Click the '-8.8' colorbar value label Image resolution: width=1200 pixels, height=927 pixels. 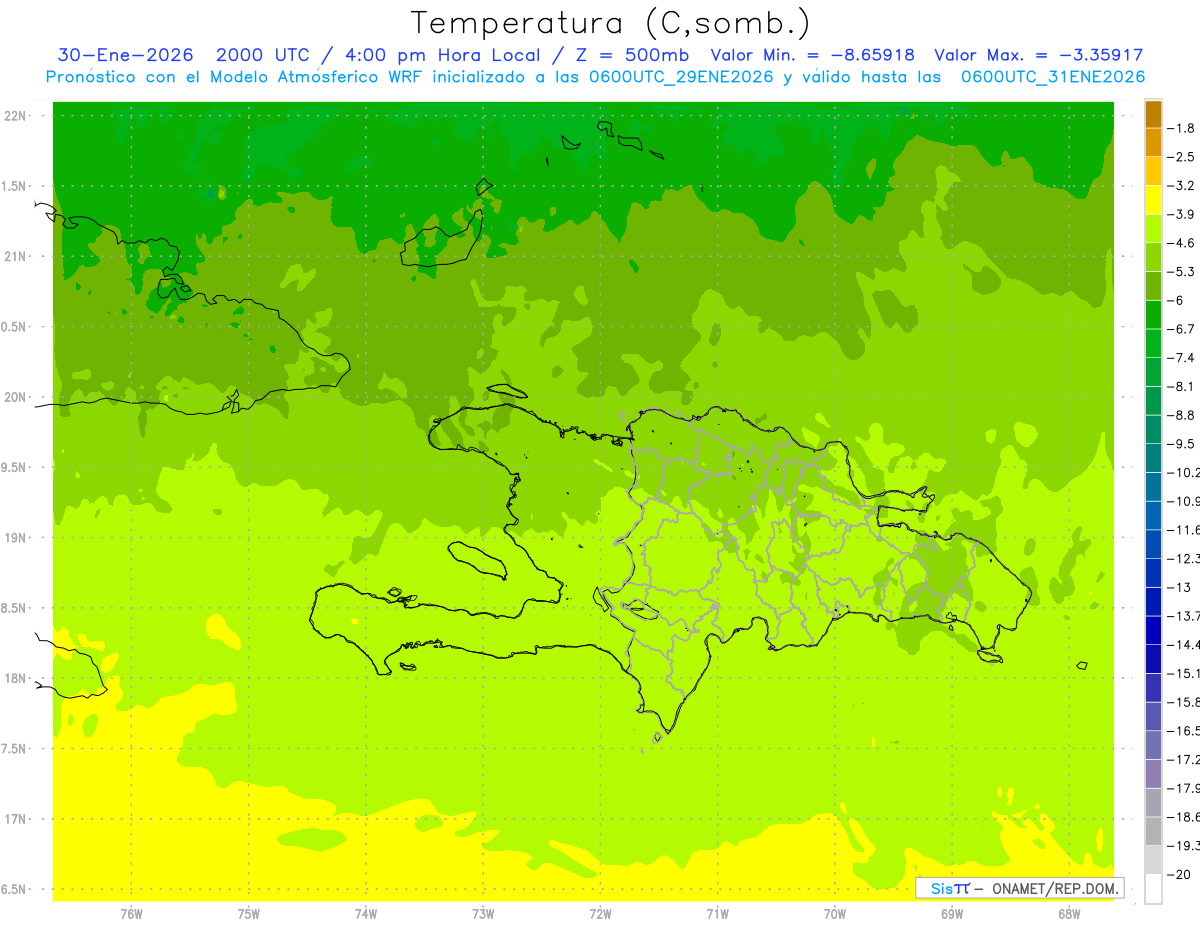tap(1181, 415)
